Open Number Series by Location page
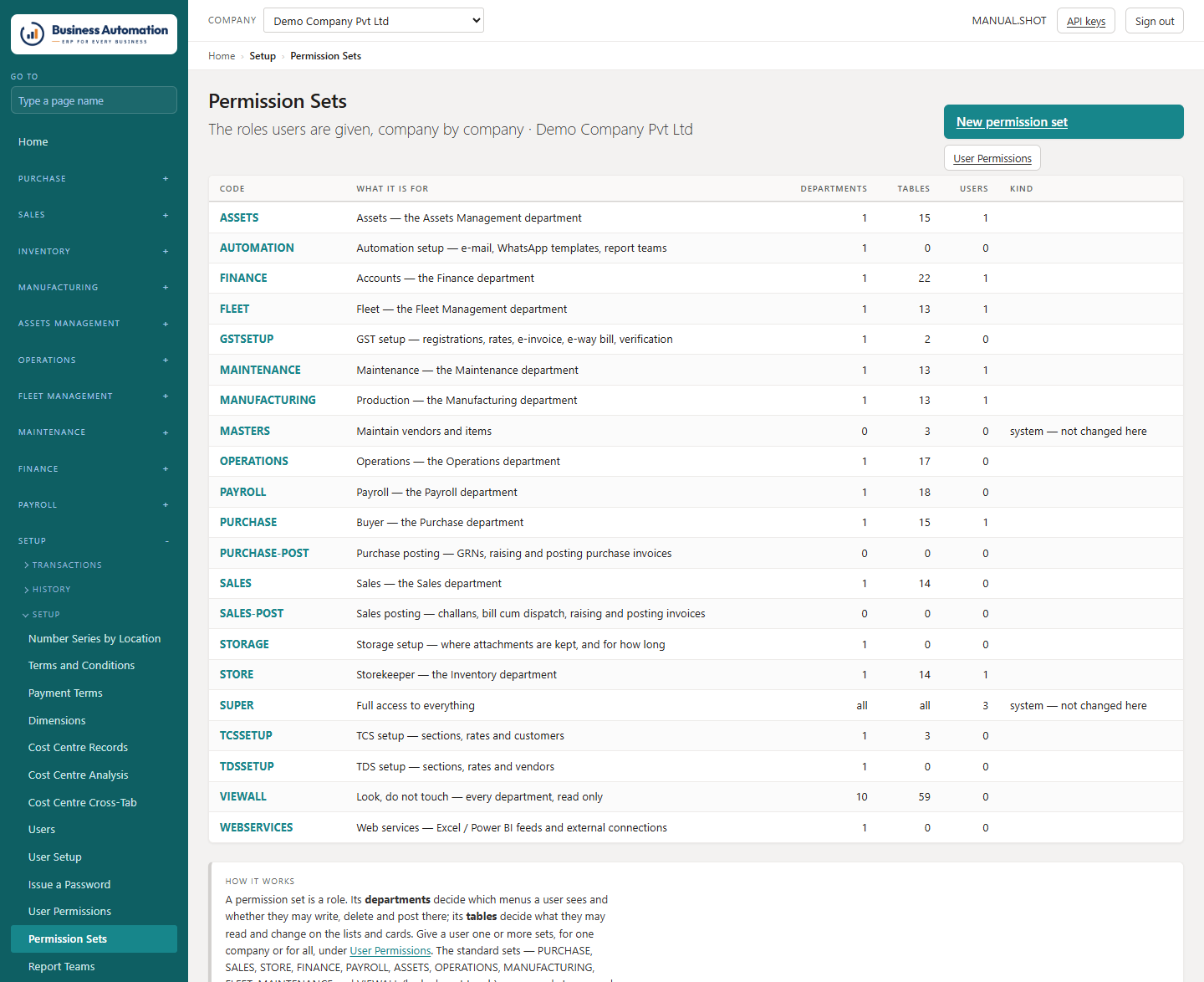The image size is (1204, 982). pyautogui.click(x=94, y=639)
